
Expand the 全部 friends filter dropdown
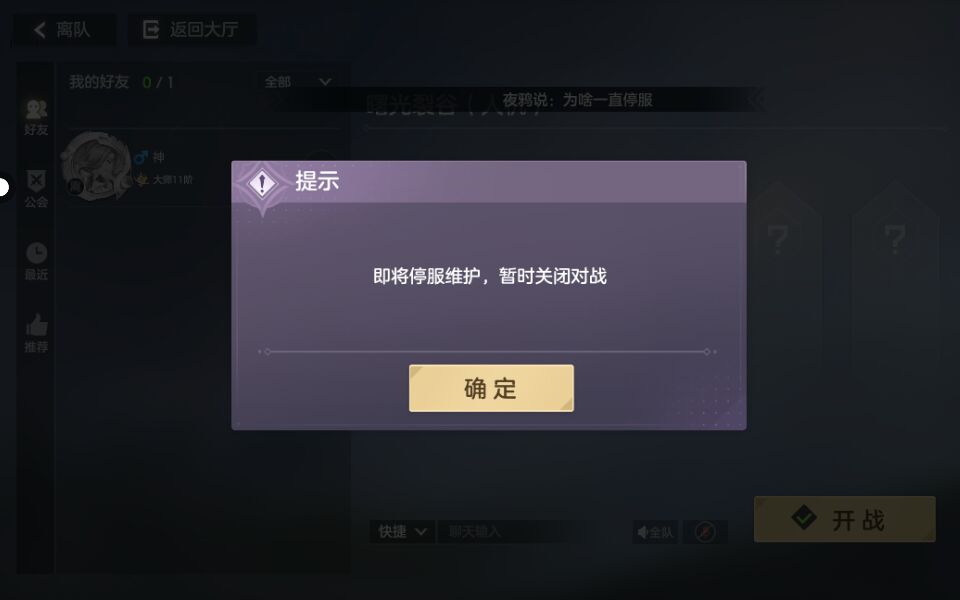click(x=298, y=81)
